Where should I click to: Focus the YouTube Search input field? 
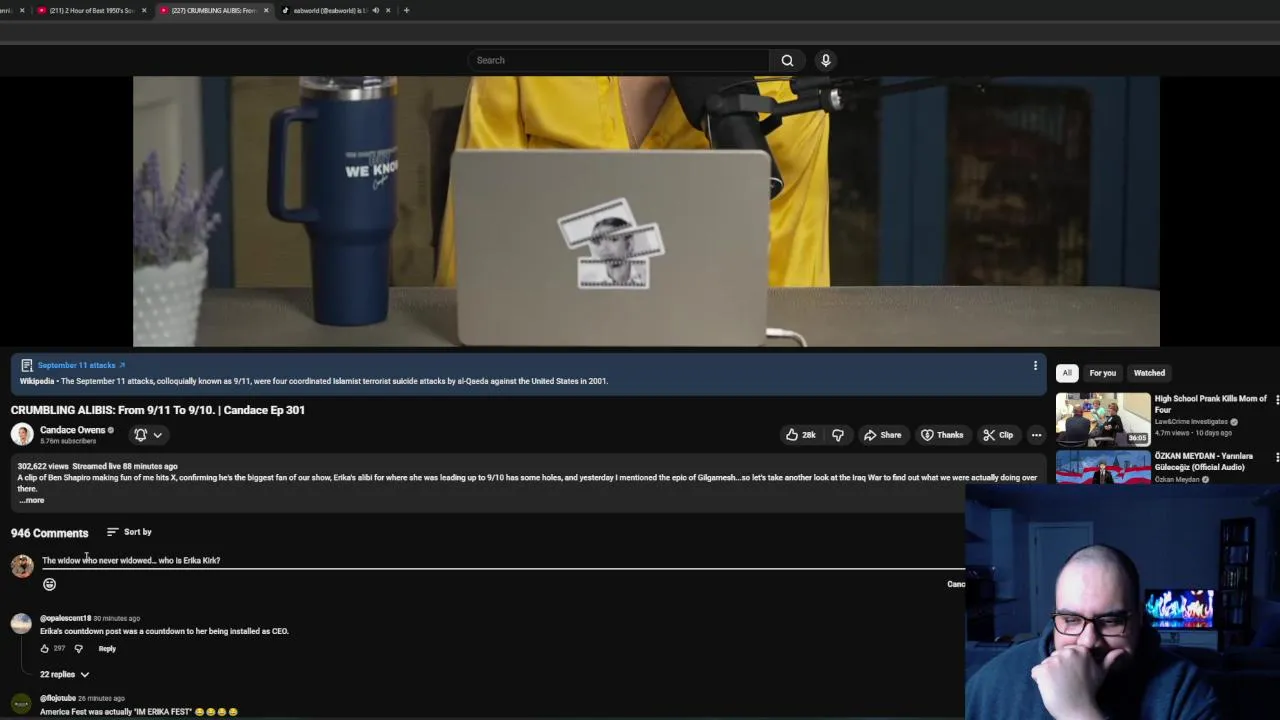[618, 60]
